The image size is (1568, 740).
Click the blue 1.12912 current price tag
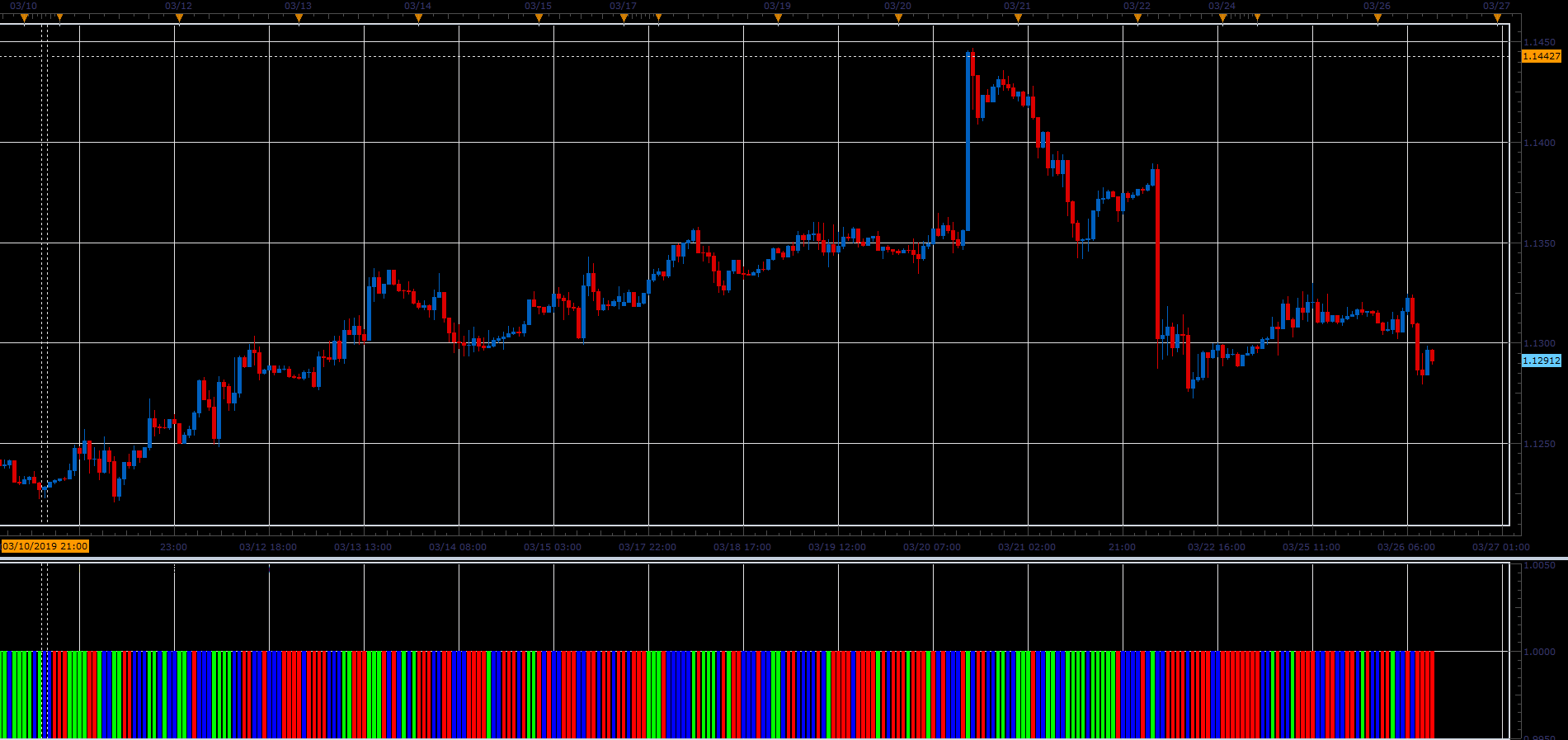click(x=1541, y=361)
